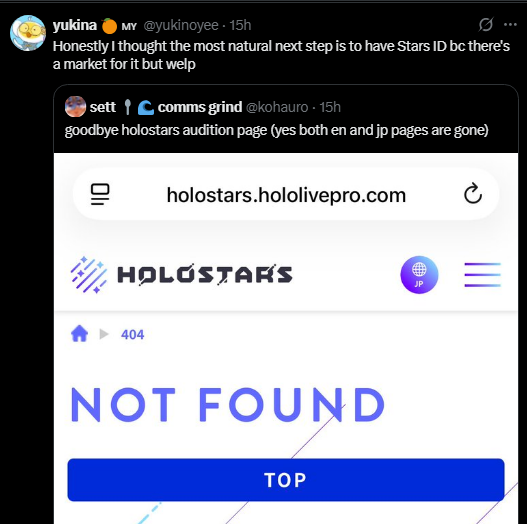Screen dimensions: 527x524
Task: Click the breadcrumb arrow separator
Action: click(x=104, y=334)
